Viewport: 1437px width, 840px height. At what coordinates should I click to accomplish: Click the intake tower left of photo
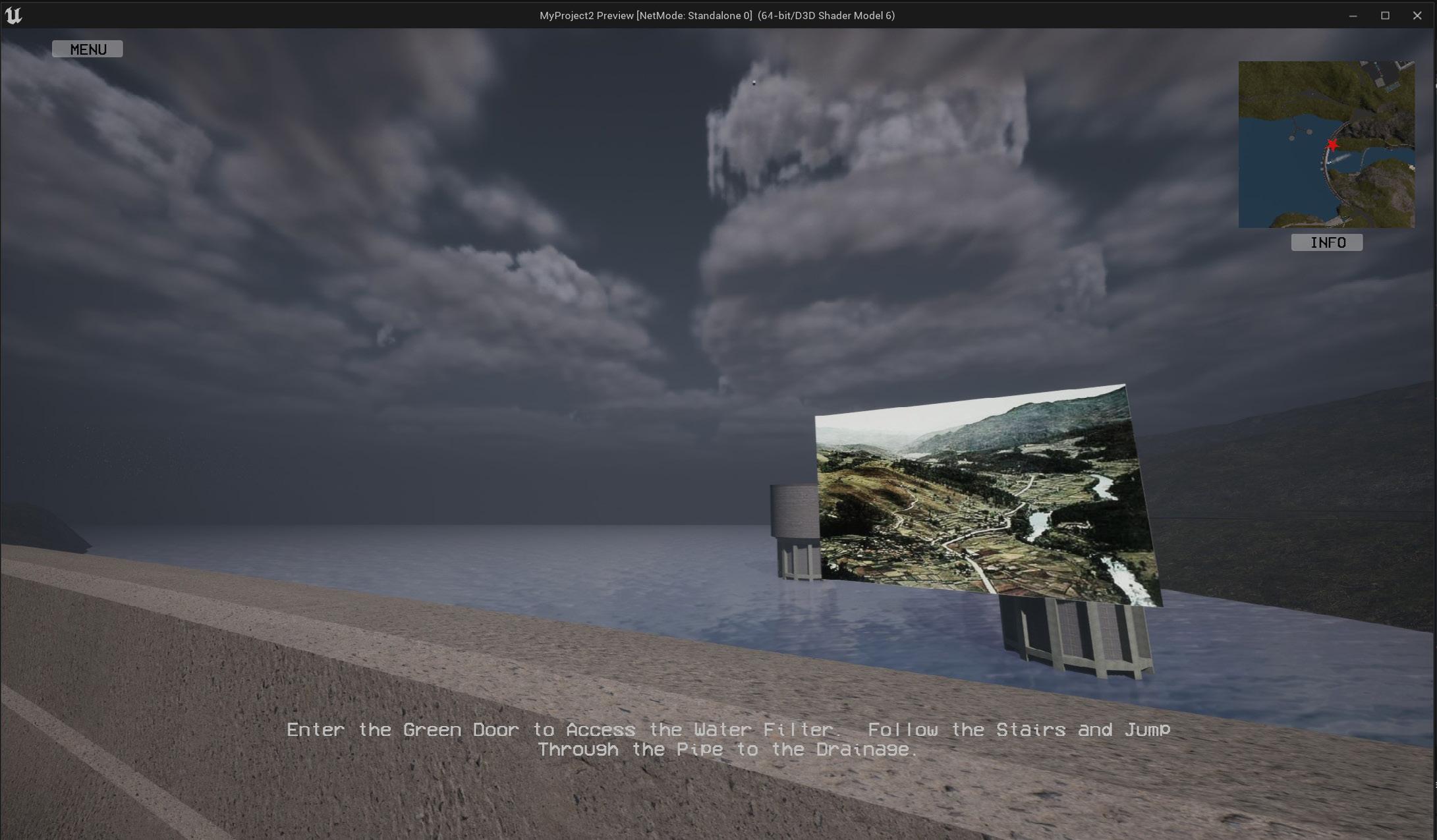pyautogui.click(x=795, y=530)
